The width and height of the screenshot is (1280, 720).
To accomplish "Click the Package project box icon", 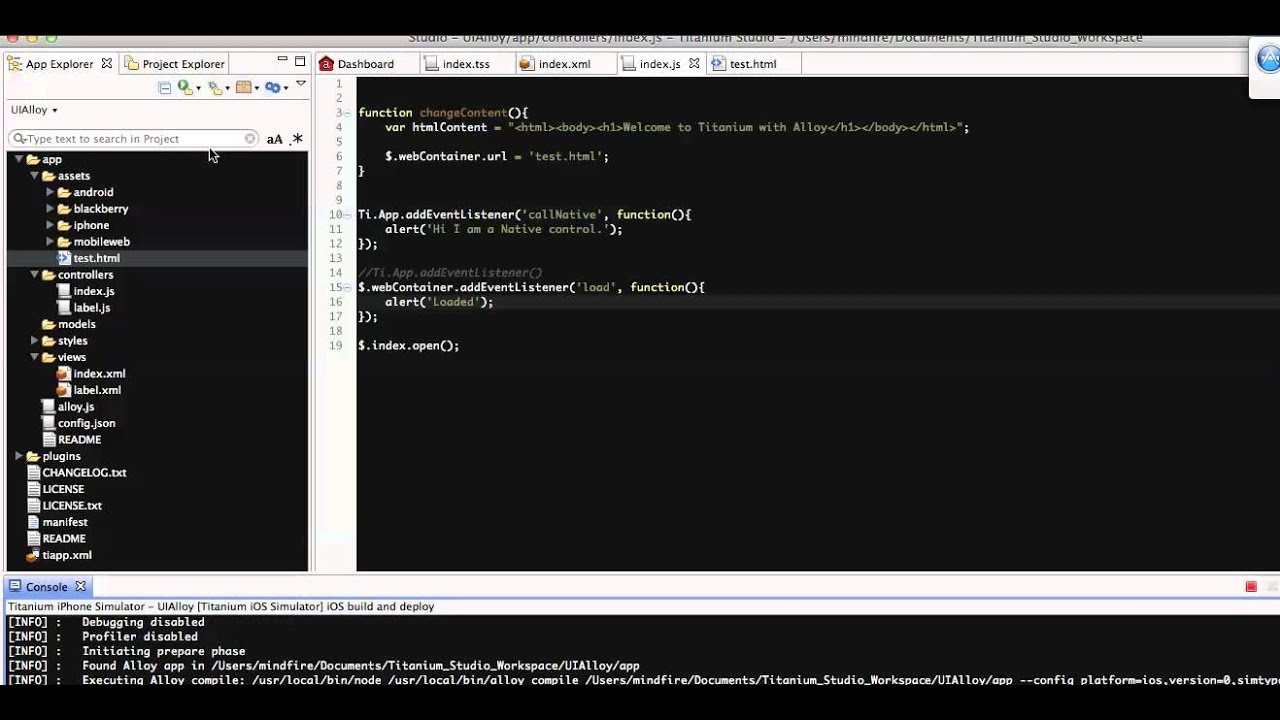I will point(243,88).
